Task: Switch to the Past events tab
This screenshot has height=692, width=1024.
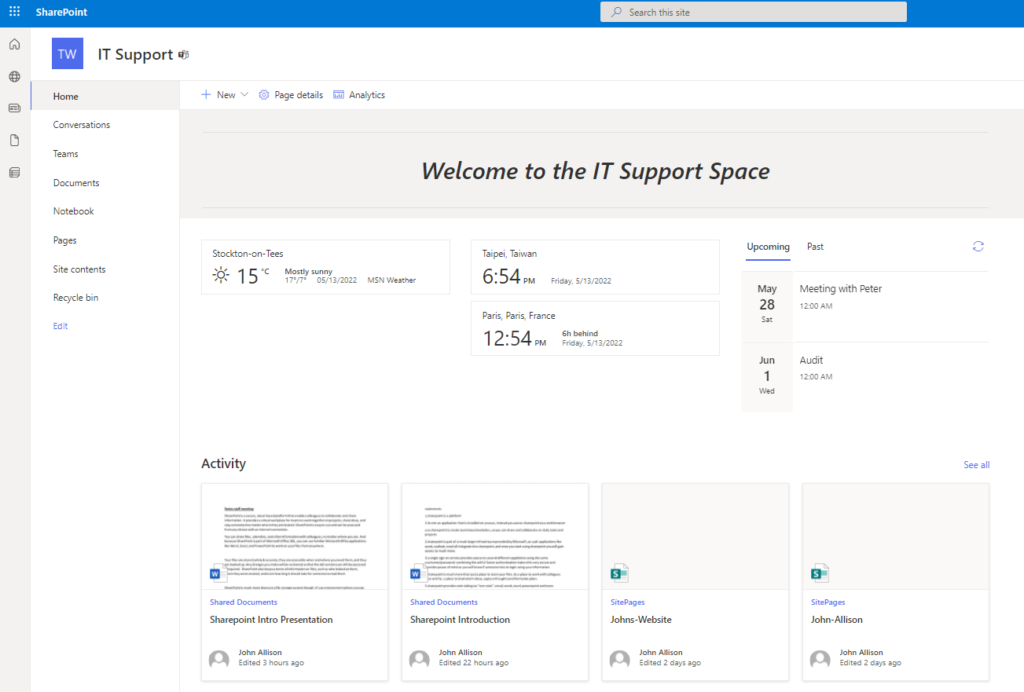Action: tap(815, 246)
